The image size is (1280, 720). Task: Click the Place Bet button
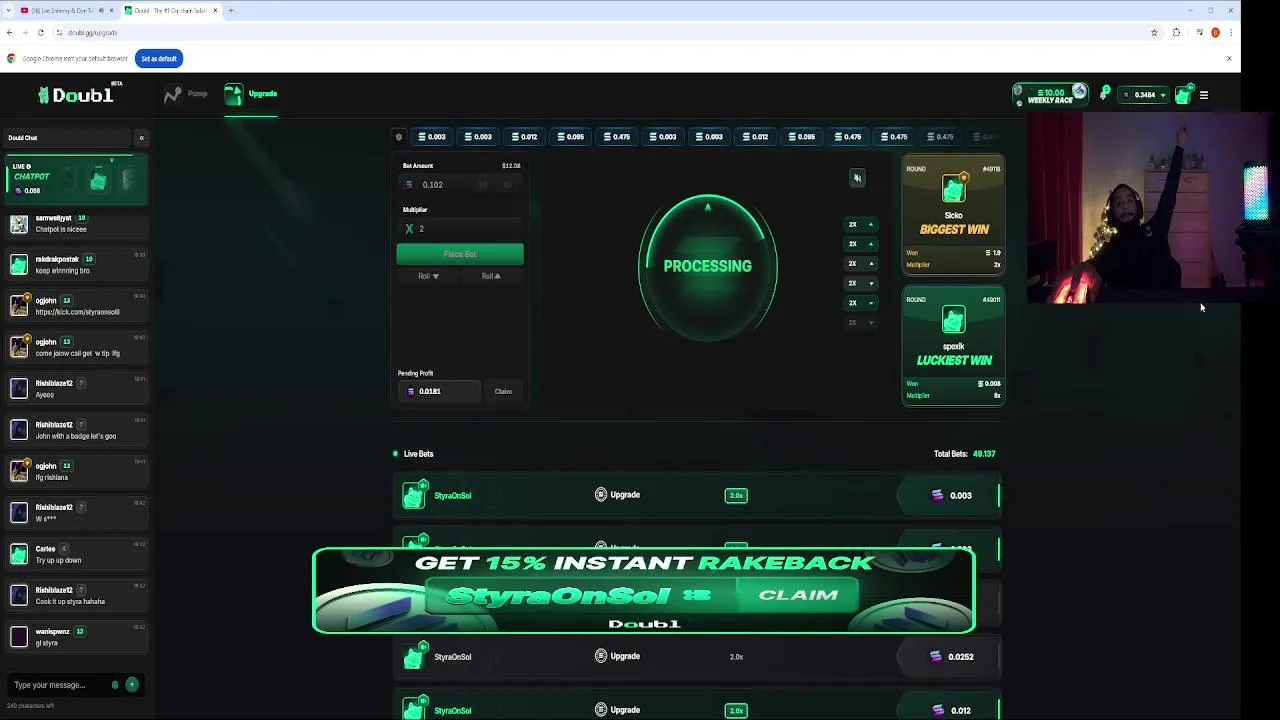pyautogui.click(x=460, y=254)
